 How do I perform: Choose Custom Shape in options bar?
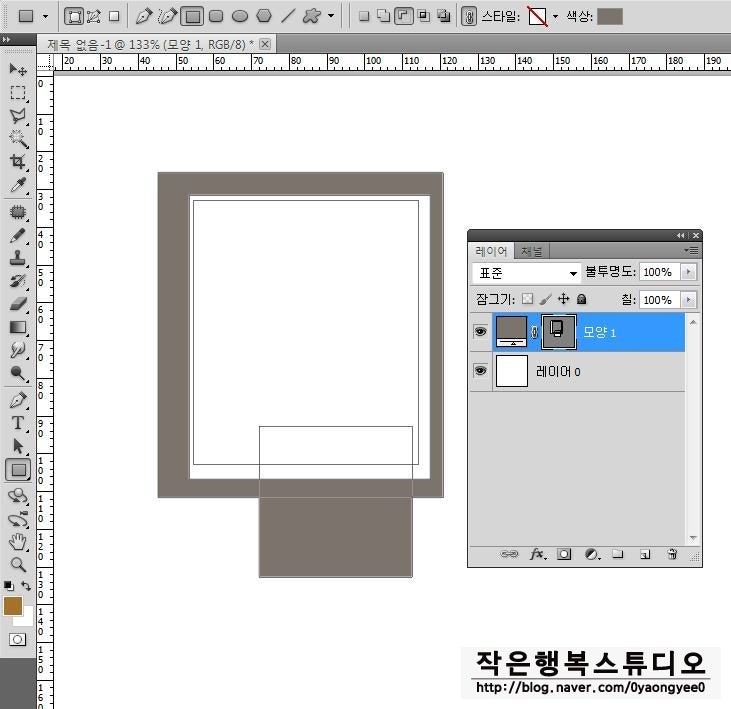pos(311,17)
